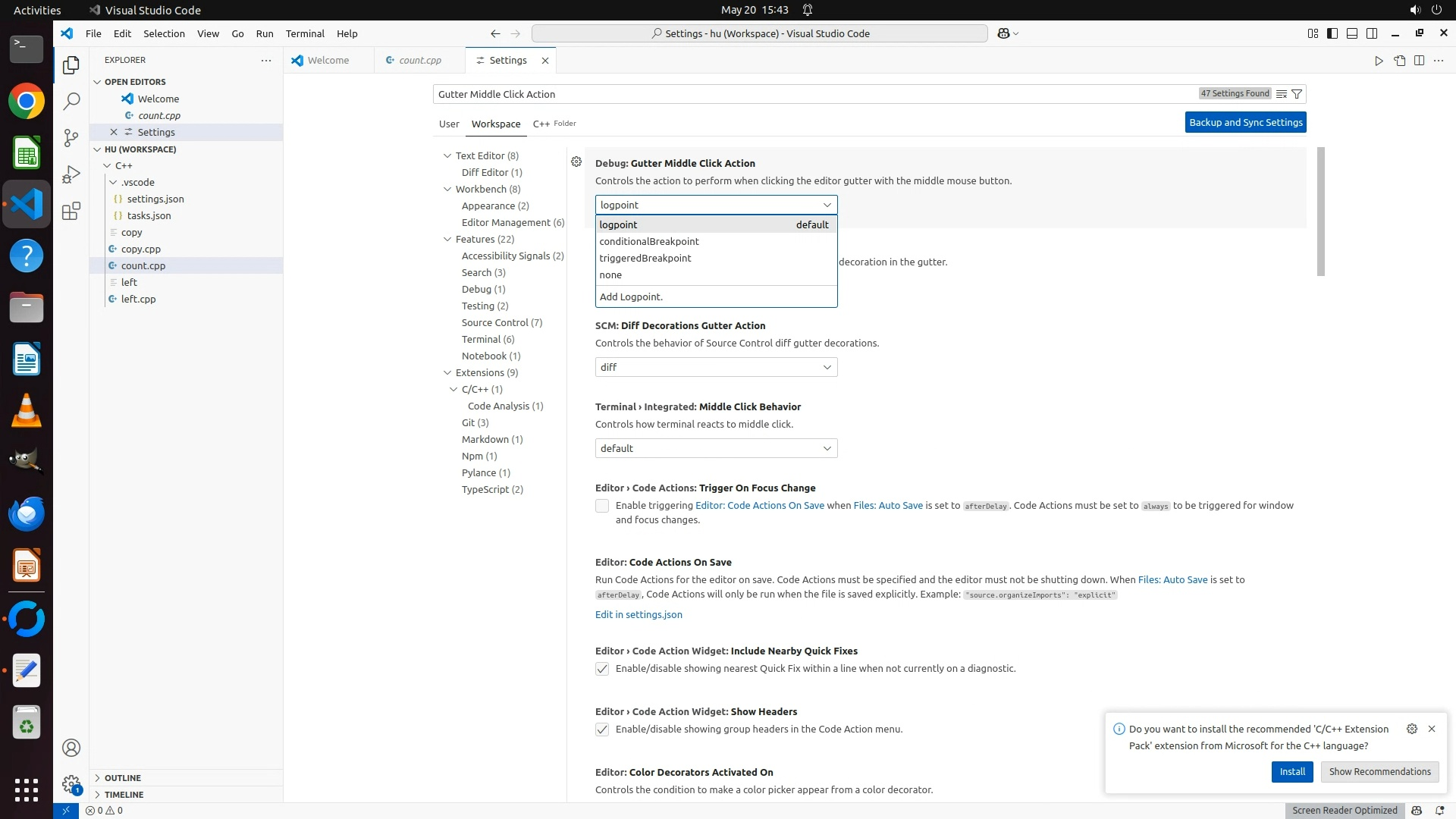Screen dimensions: 1456x819
Task: Open the Extensions view
Action: tap(71, 211)
